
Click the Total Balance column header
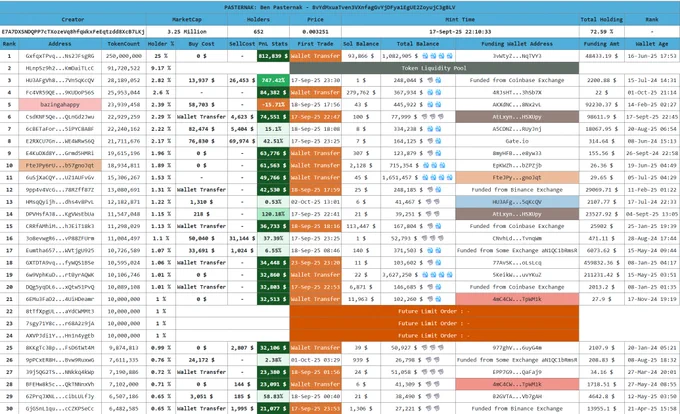tap(418, 44)
